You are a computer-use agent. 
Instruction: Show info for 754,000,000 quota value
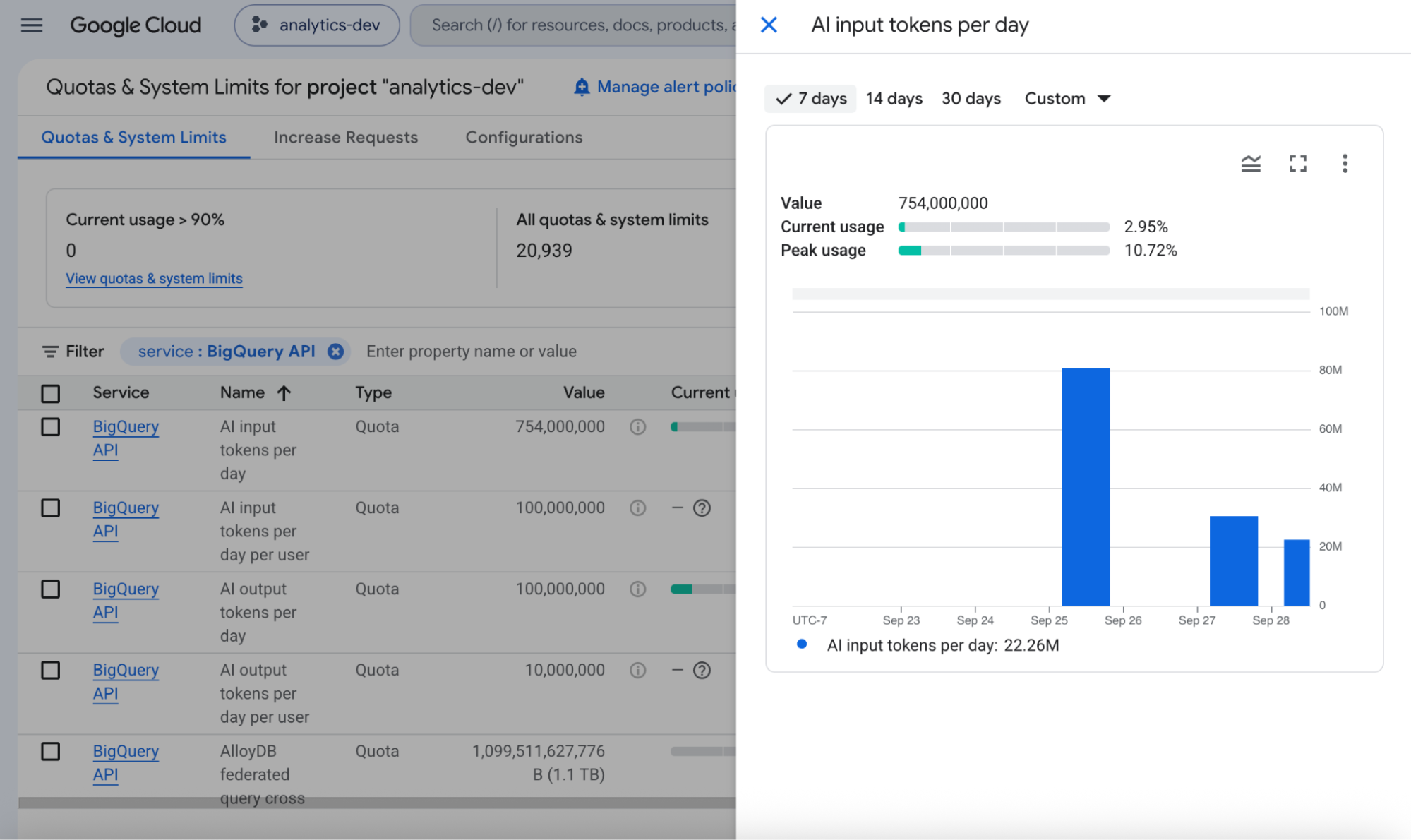pyautogui.click(x=637, y=427)
